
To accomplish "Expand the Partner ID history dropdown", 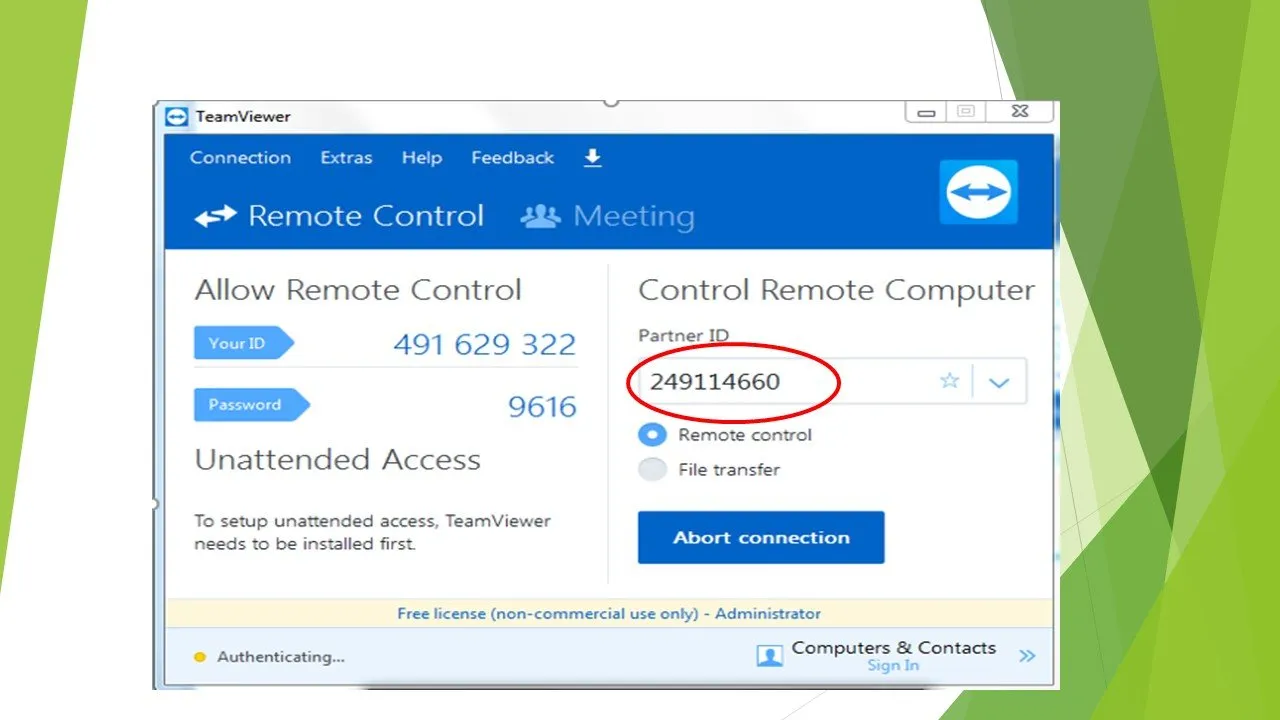I will [999, 382].
